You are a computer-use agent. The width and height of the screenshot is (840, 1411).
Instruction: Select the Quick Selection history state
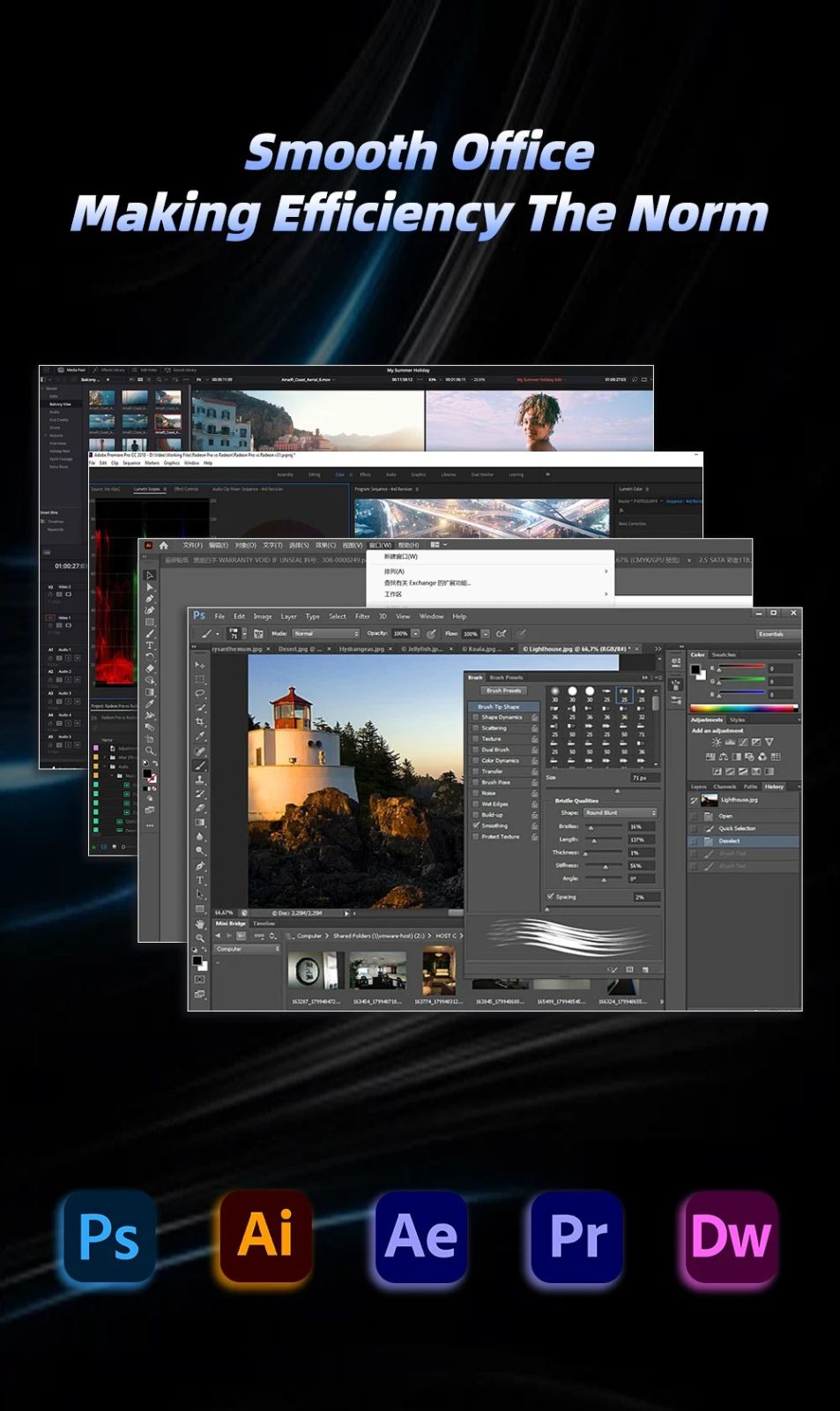[737, 828]
